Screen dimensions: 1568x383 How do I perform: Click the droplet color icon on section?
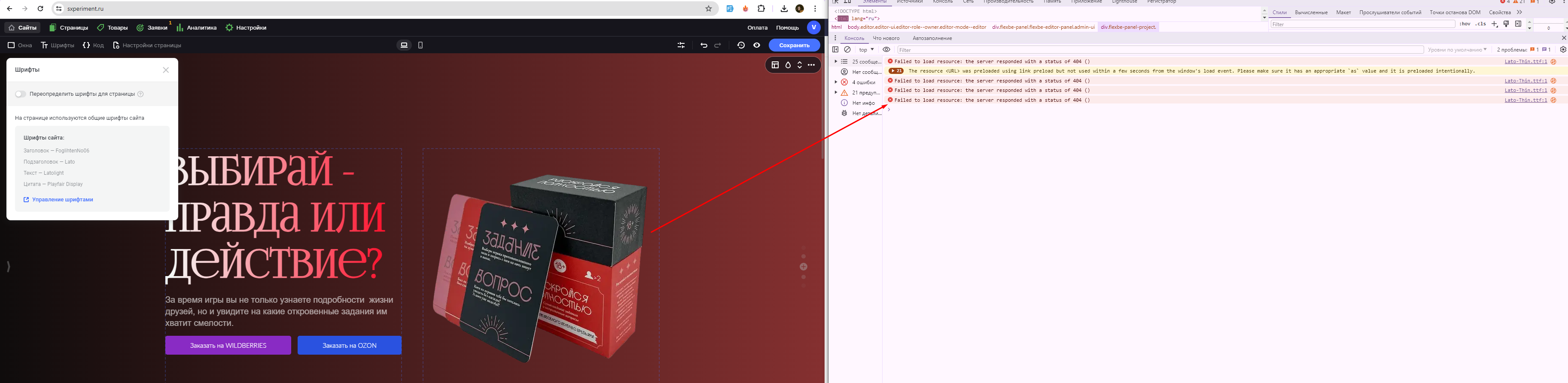point(788,65)
